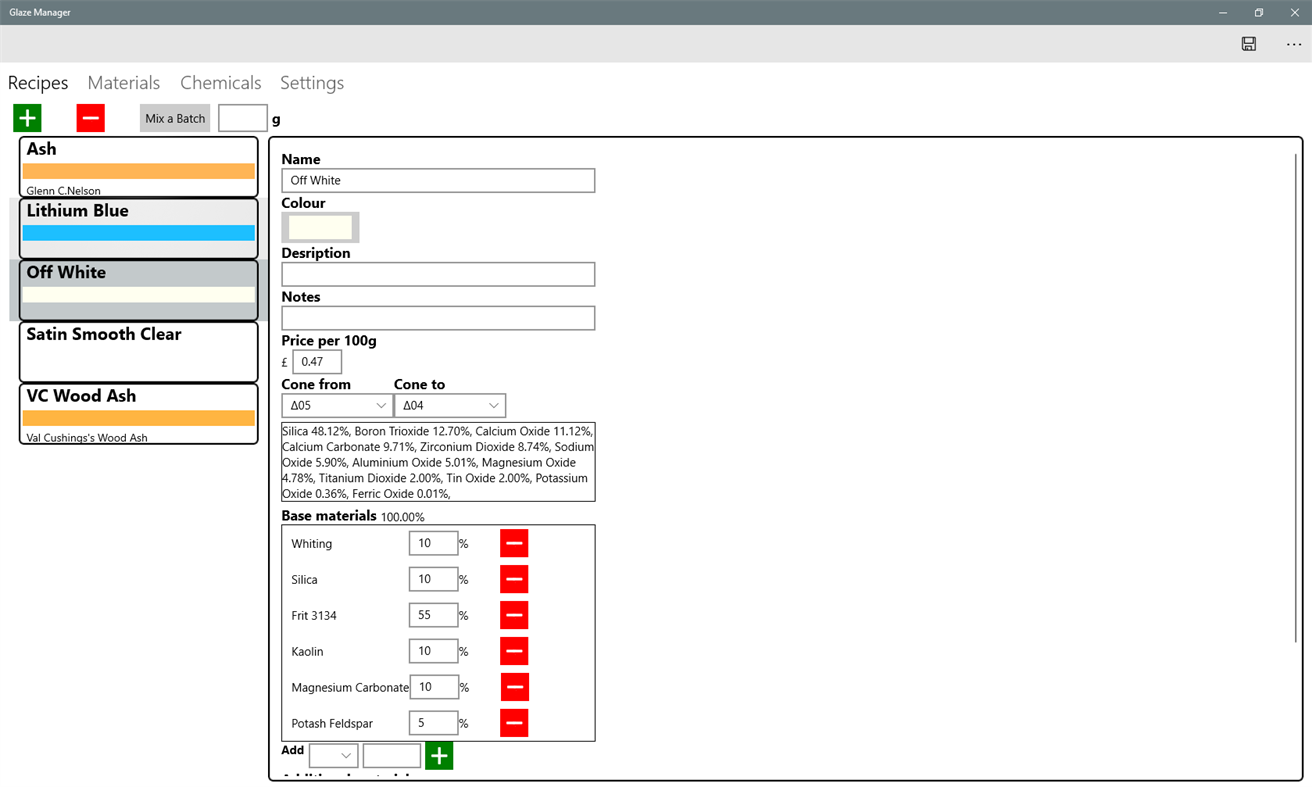Delete the selected recipe with the red minus icon
The height and width of the screenshot is (787, 1312).
(x=90, y=117)
